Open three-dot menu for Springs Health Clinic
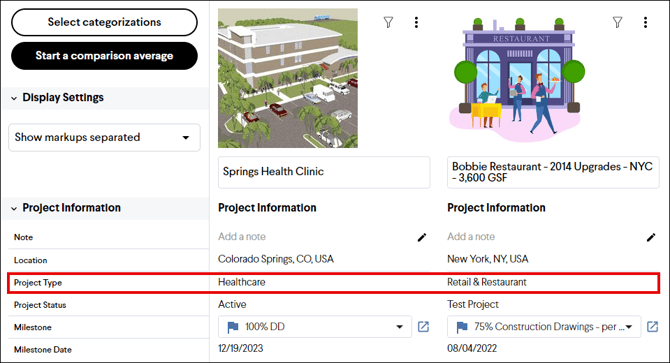Screen dimensions: 670x363 coord(416,22)
